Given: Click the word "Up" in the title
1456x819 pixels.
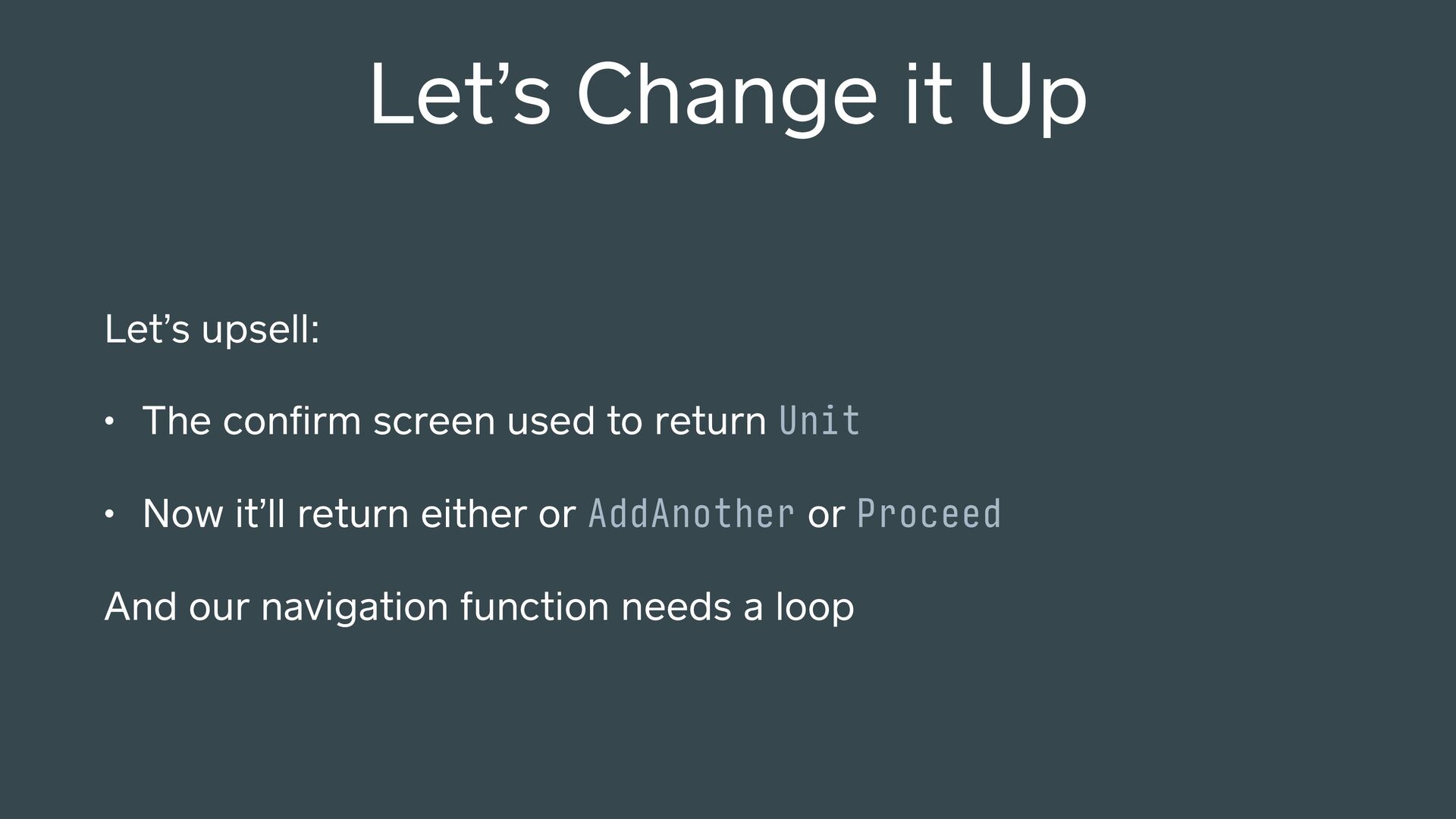Looking at the screenshot, I should point(1034,99).
